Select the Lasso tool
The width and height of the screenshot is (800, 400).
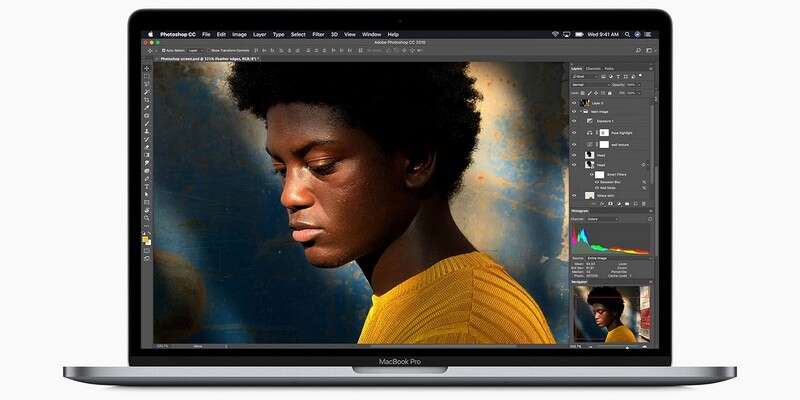tap(147, 84)
